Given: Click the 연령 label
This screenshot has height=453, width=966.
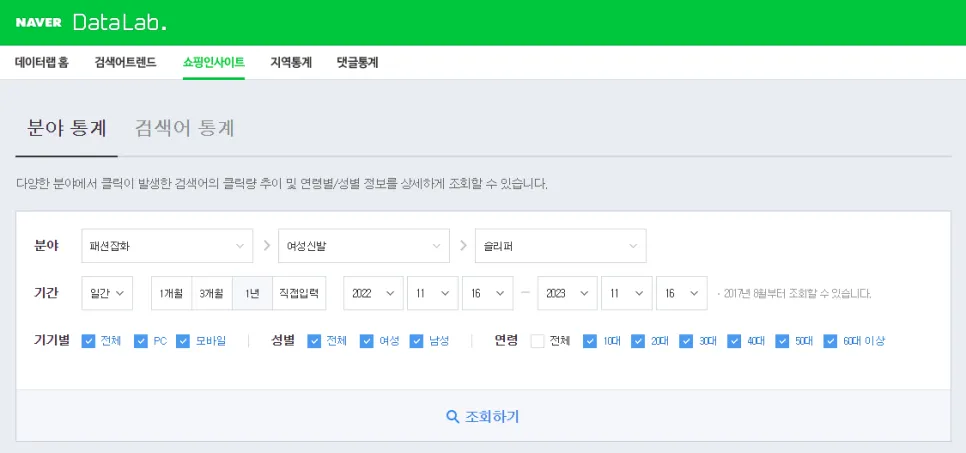Looking at the screenshot, I should 506,340.
